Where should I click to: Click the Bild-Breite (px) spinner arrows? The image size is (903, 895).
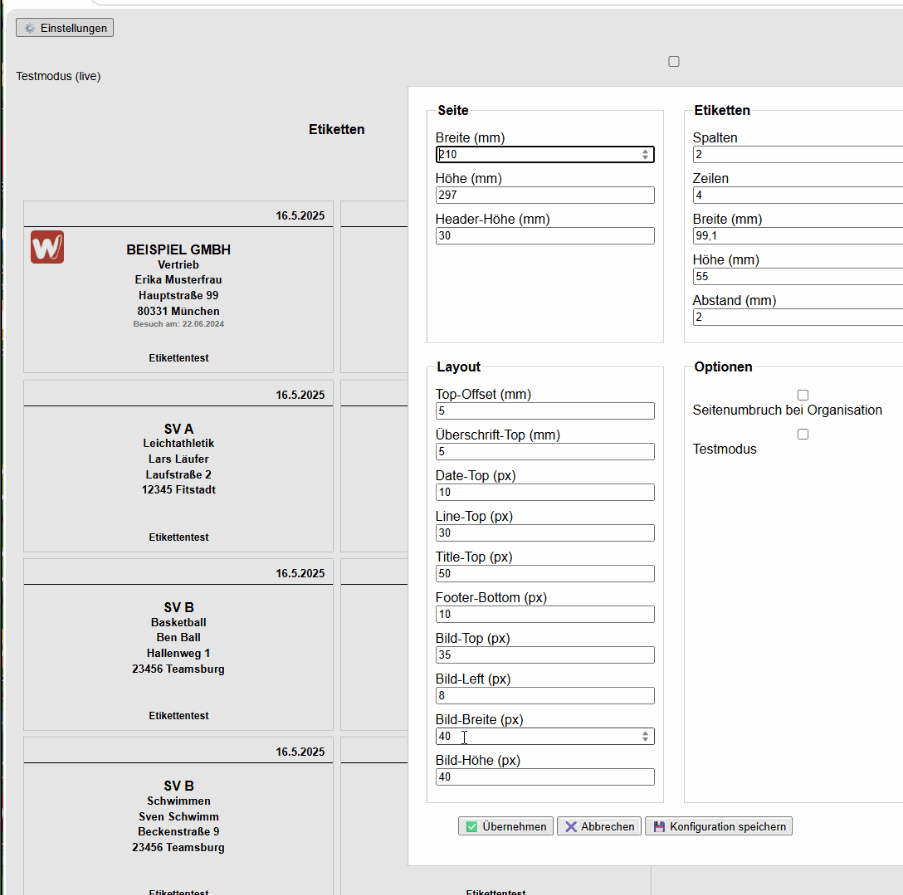[646, 736]
